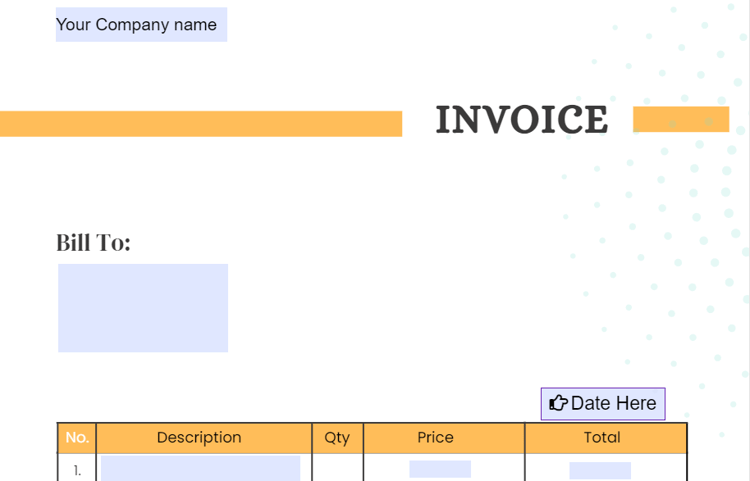Click the Qty column header

[x=337, y=437]
